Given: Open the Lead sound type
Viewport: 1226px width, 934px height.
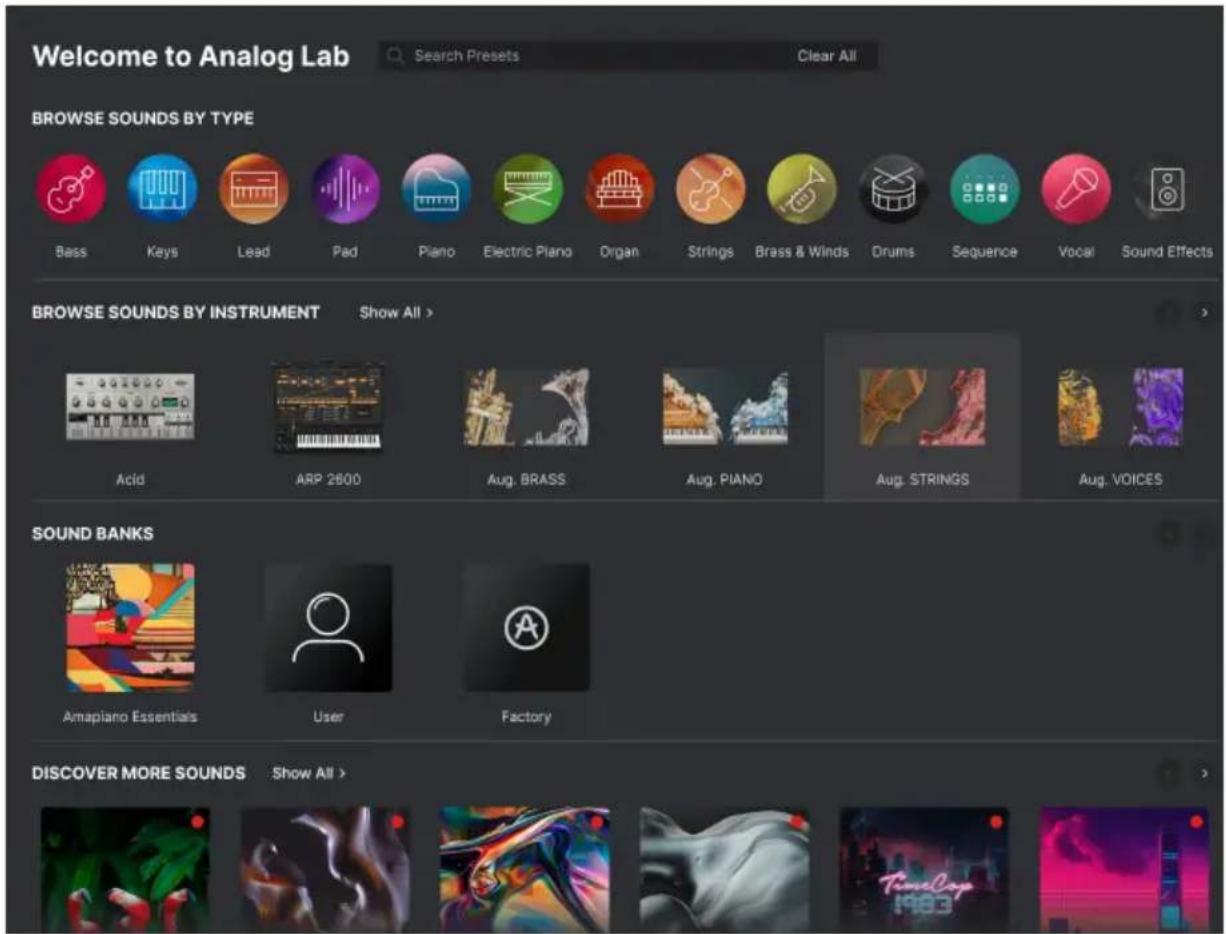Looking at the screenshot, I should coord(254,189).
